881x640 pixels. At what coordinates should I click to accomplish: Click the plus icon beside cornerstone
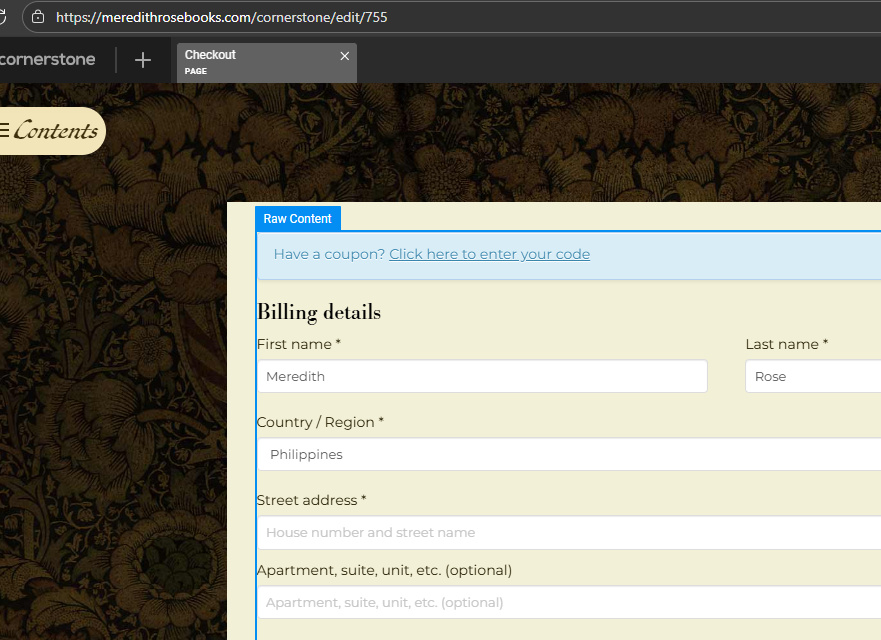143,60
